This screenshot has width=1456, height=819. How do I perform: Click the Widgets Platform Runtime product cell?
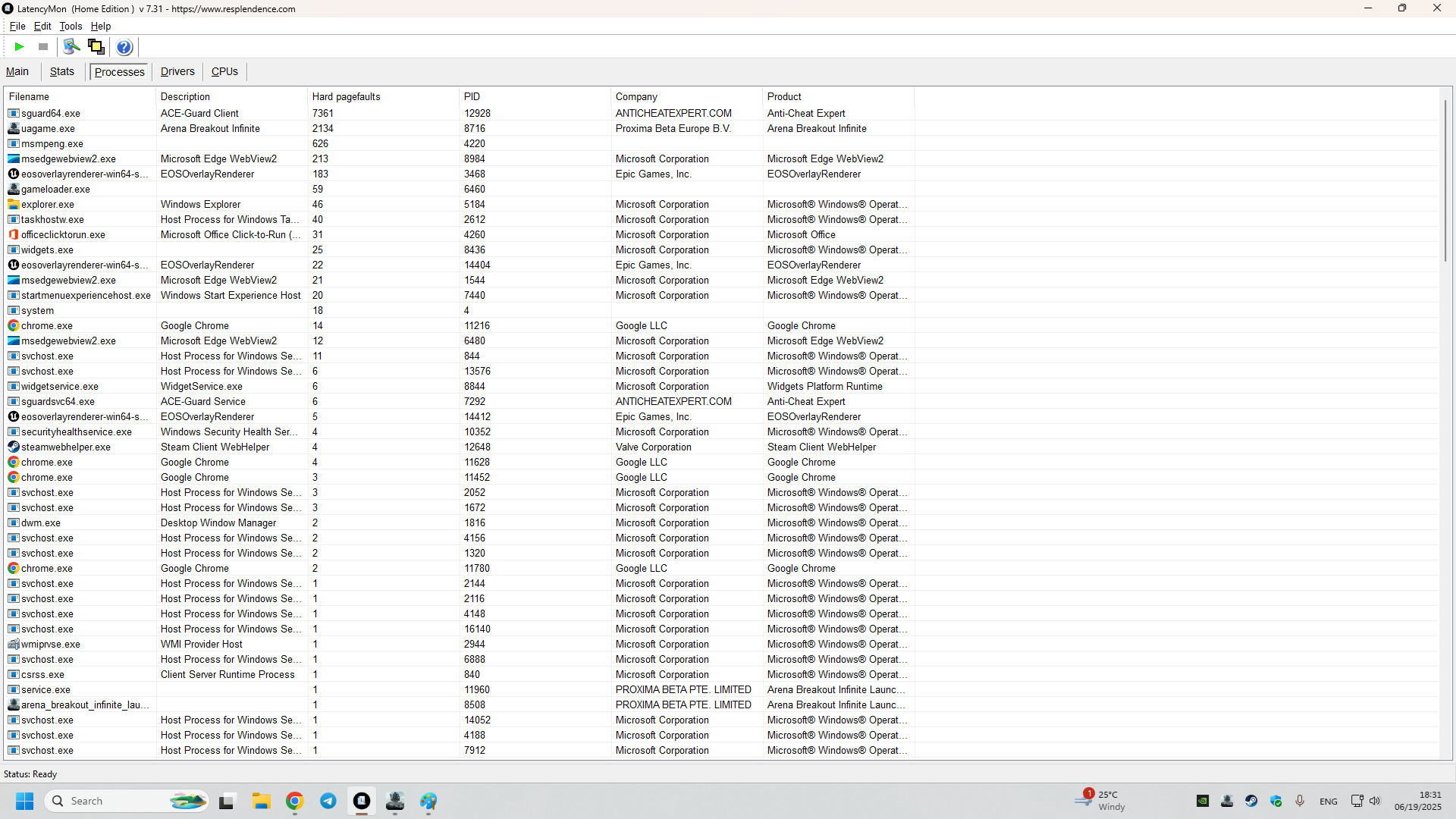pos(825,386)
